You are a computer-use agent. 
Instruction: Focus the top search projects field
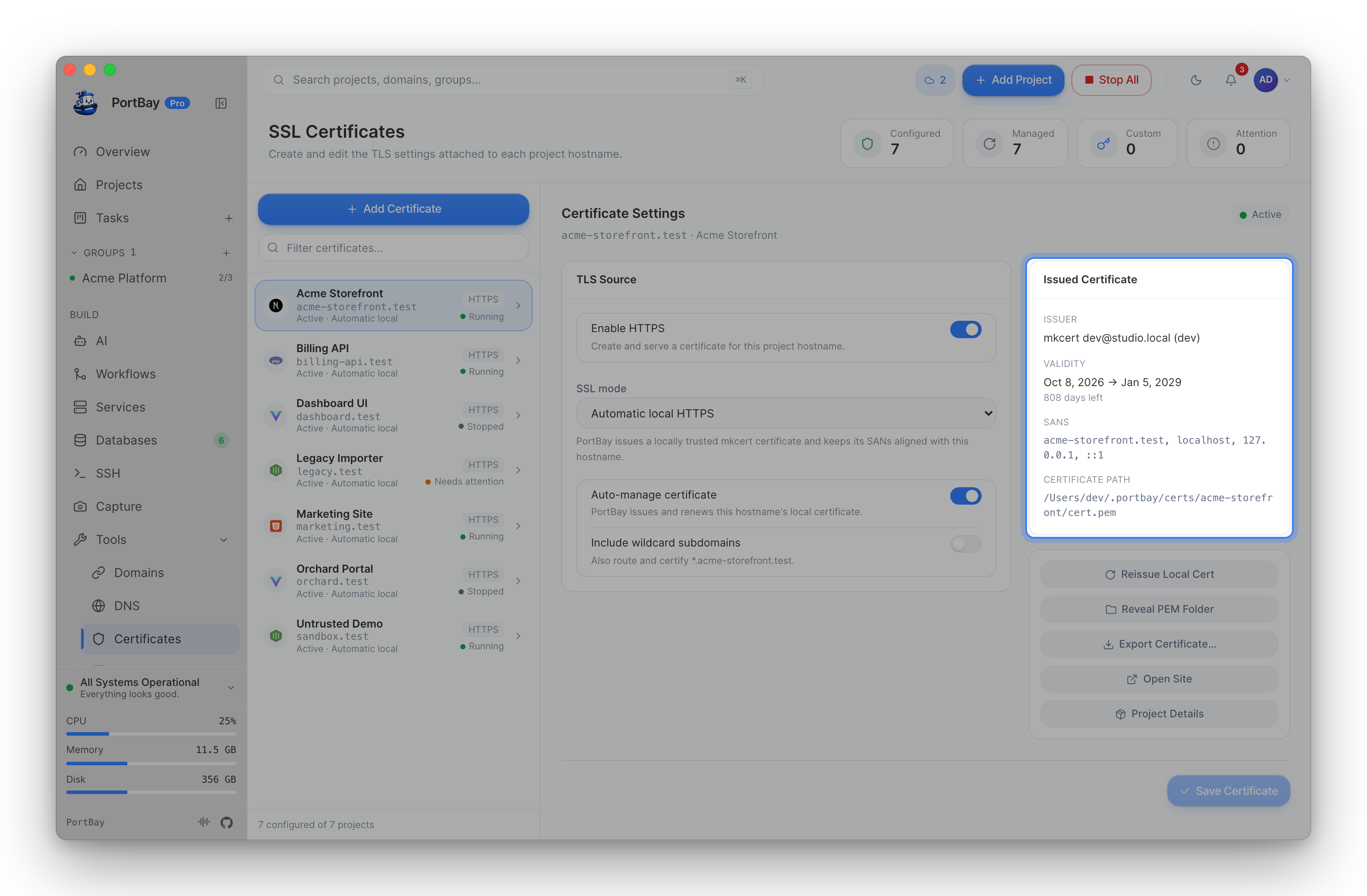tap(512, 80)
